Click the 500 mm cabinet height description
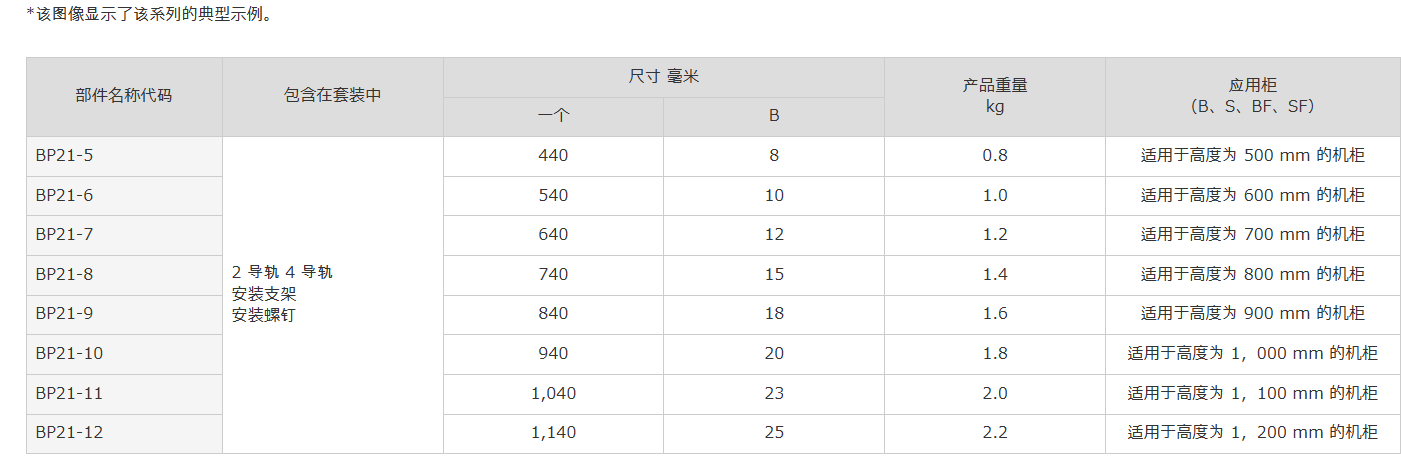 1253,156
